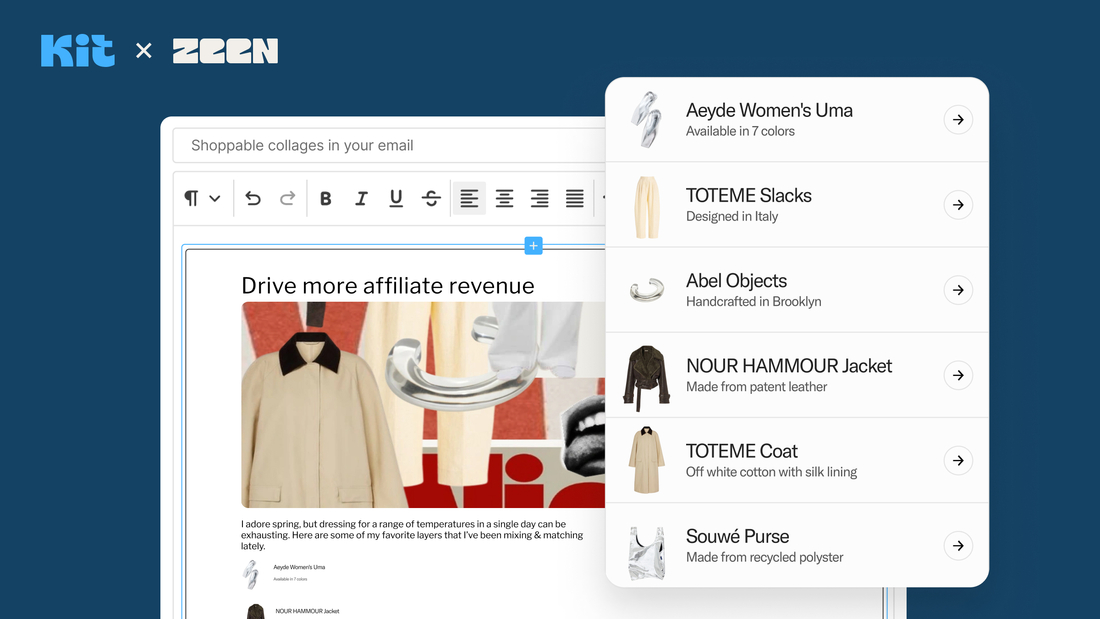
Task: Click the subject field 'Shoppable collages in your email'
Action: point(389,145)
